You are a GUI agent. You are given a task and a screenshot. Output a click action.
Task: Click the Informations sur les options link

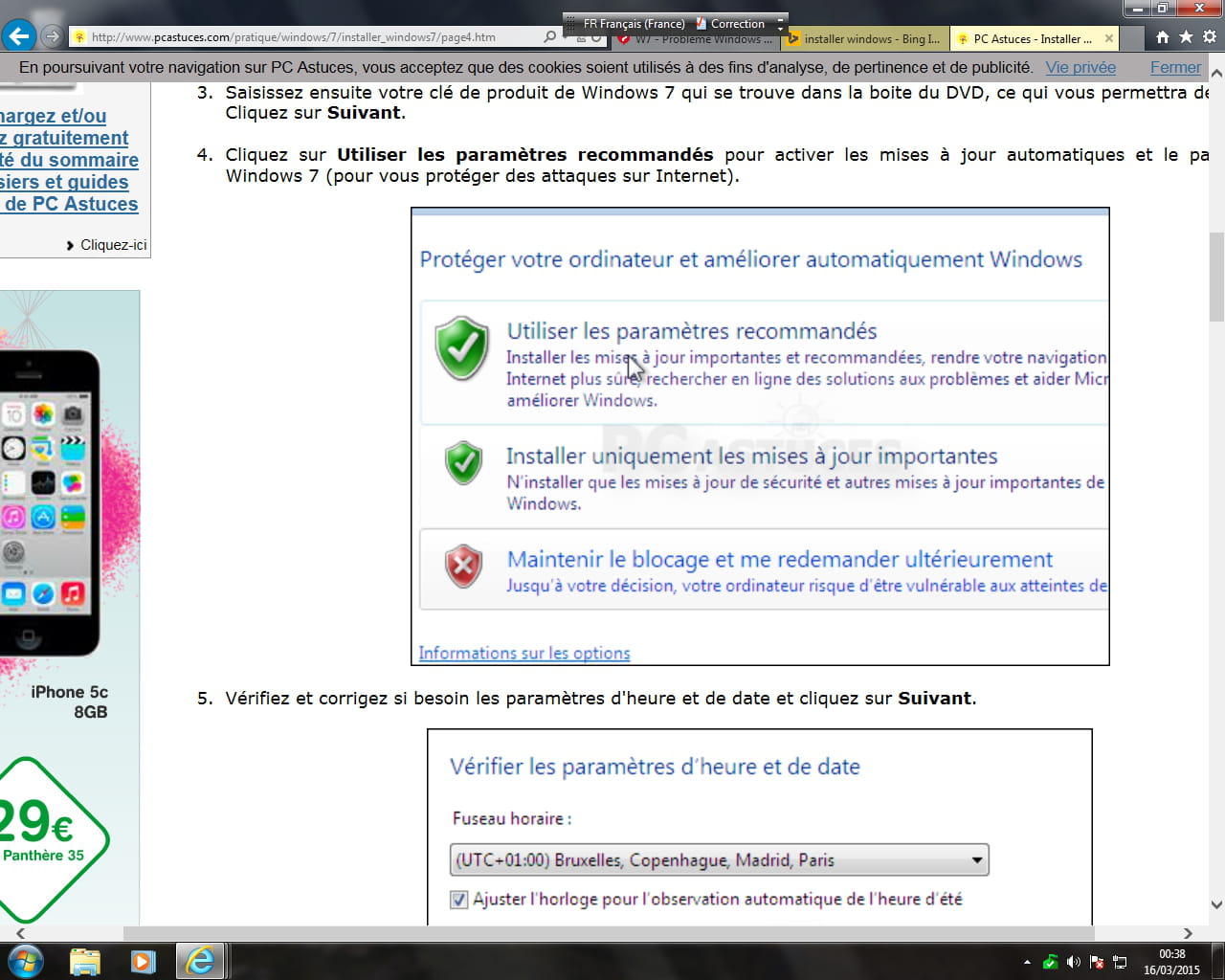[x=524, y=653]
